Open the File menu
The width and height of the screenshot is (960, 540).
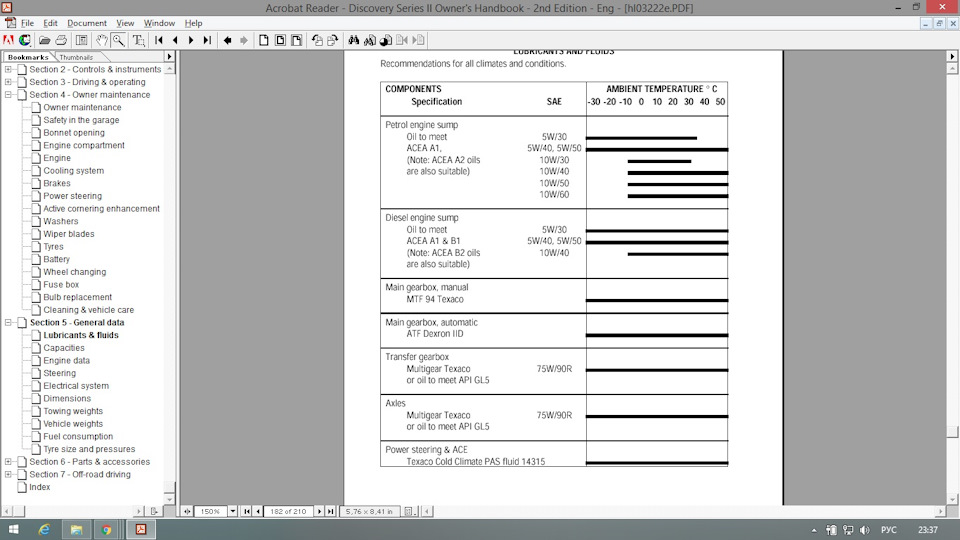point(28,23)
